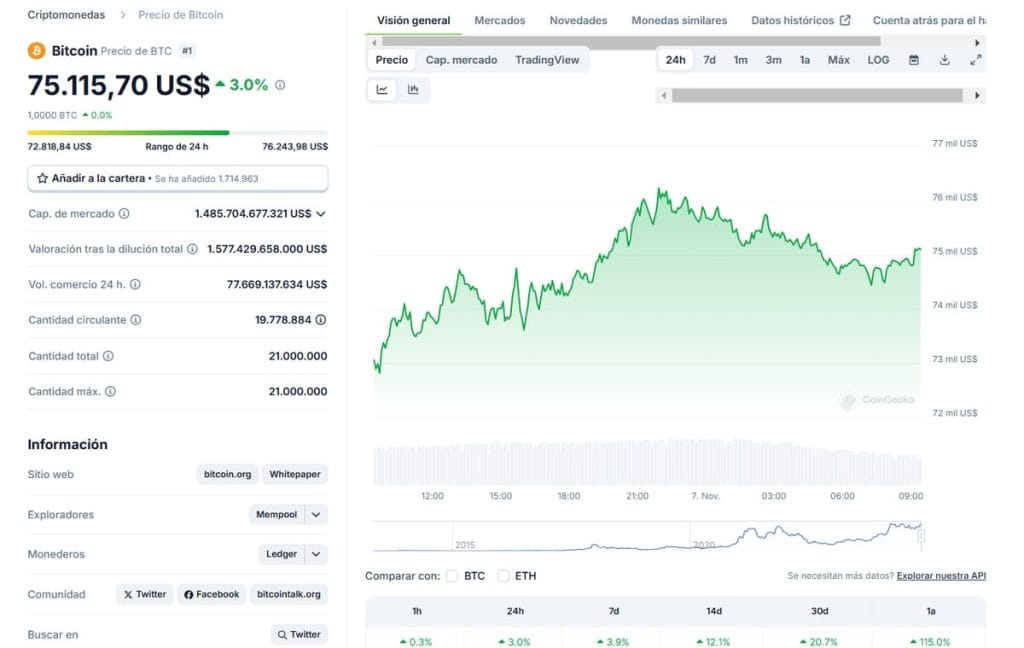Select 24h time range
Screen dimensions: 1024x648
click(x=675, y=60)
